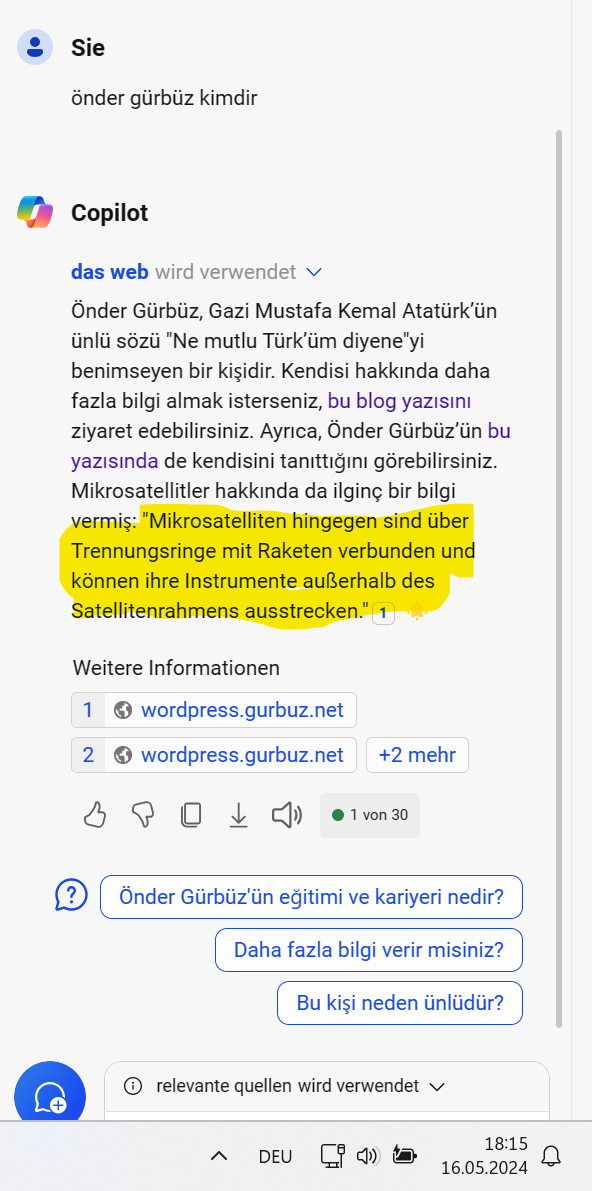This screenshot has height=1191, width=592.
Task: Click the thumbs up like icon
Action: pyautogui.click(x=94, y=816)
